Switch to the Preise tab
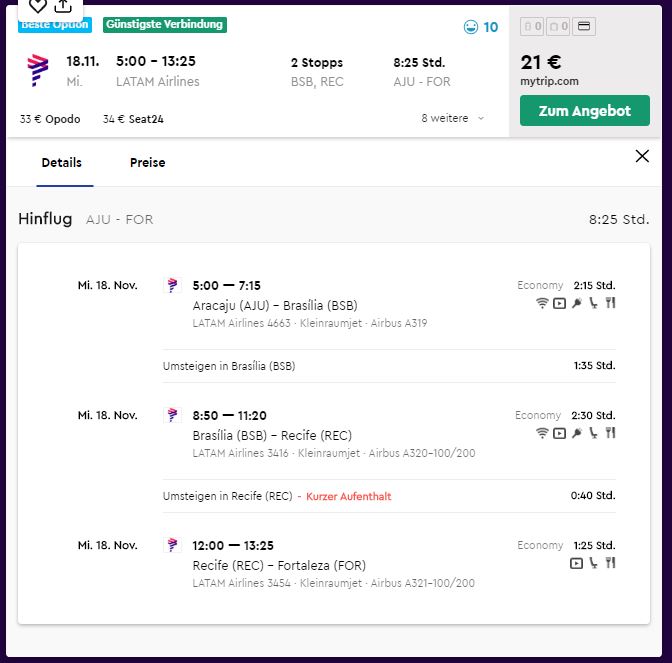Screen dimensions: 672x663 (147, 162)
